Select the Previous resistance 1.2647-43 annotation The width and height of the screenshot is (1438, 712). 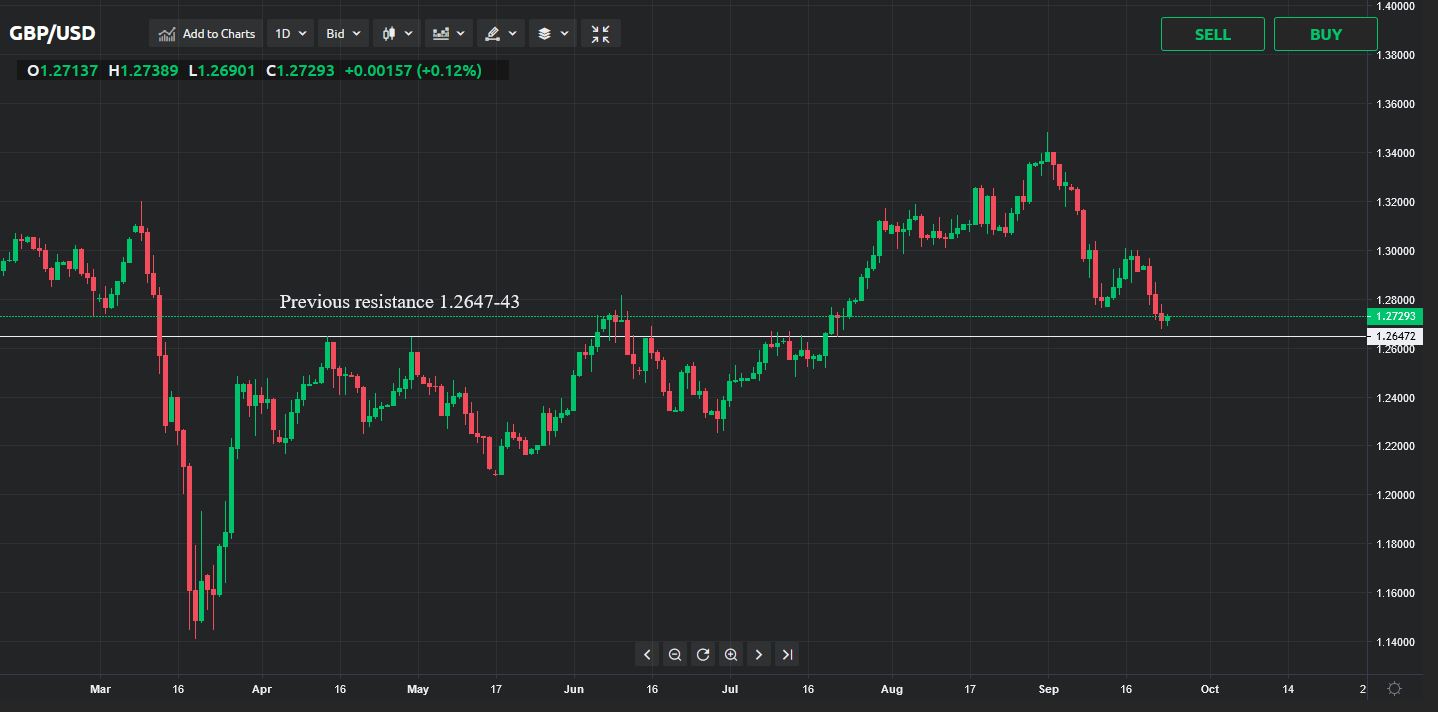[399, 301]
